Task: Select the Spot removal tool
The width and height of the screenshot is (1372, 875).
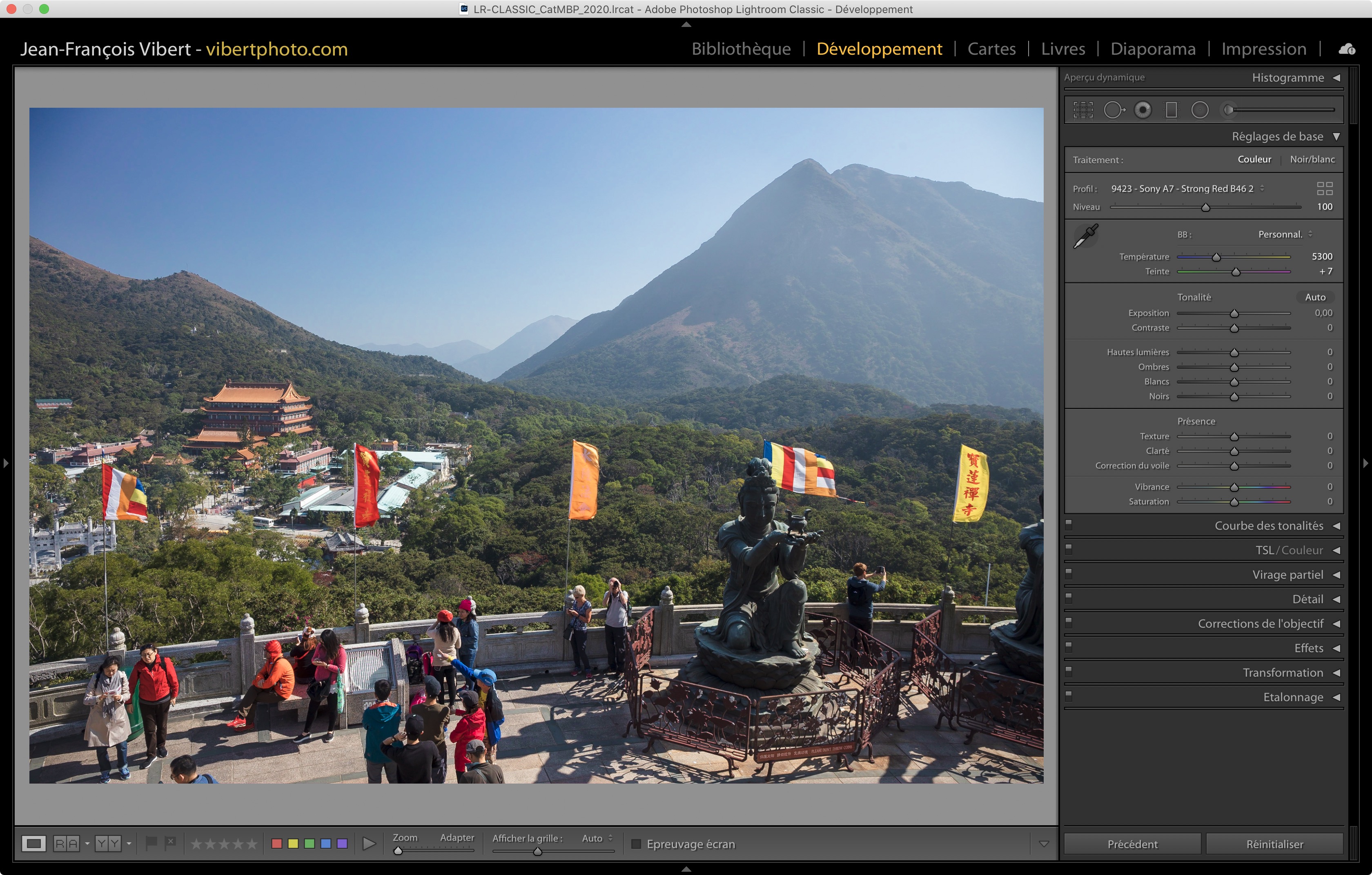Action: pyautogui.click(x=1114, y=110)
